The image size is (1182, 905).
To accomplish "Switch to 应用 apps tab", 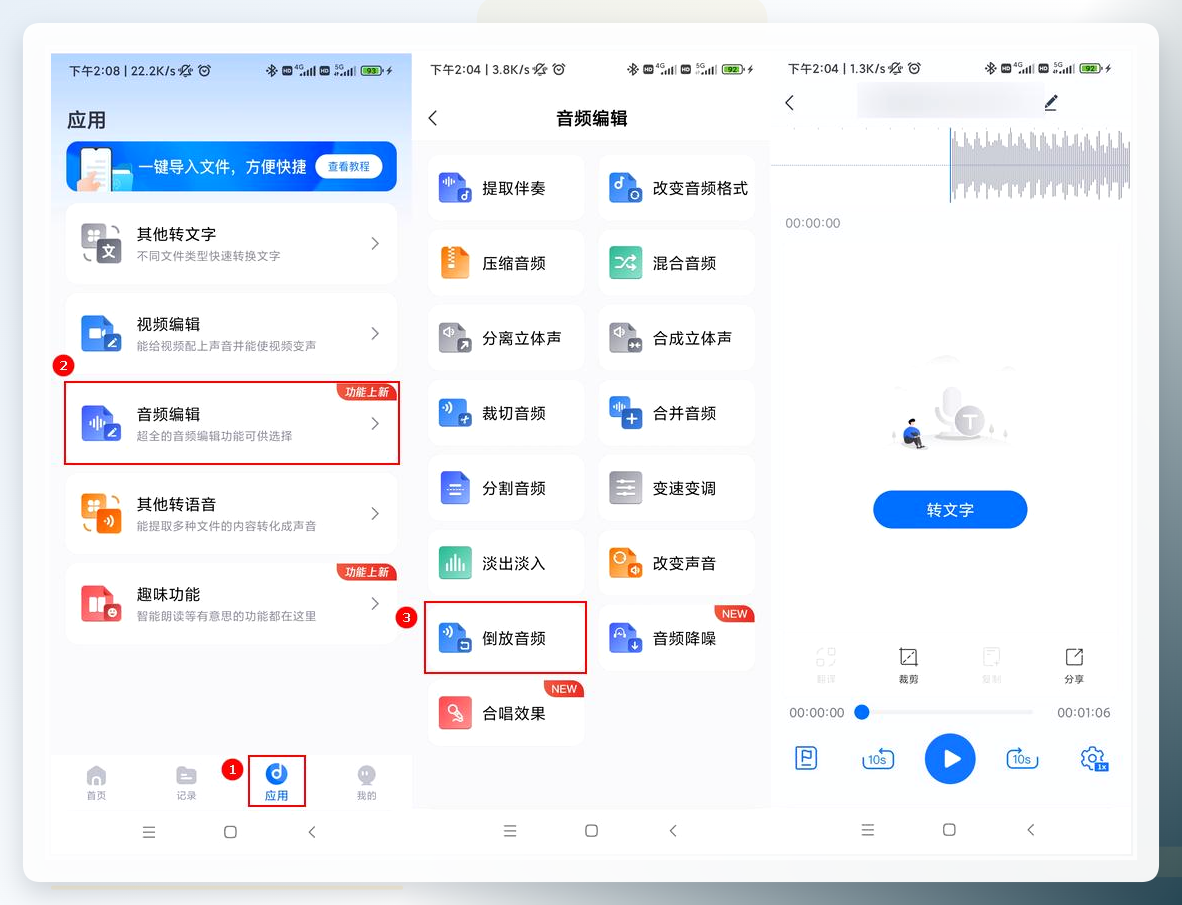I will 277,782.
